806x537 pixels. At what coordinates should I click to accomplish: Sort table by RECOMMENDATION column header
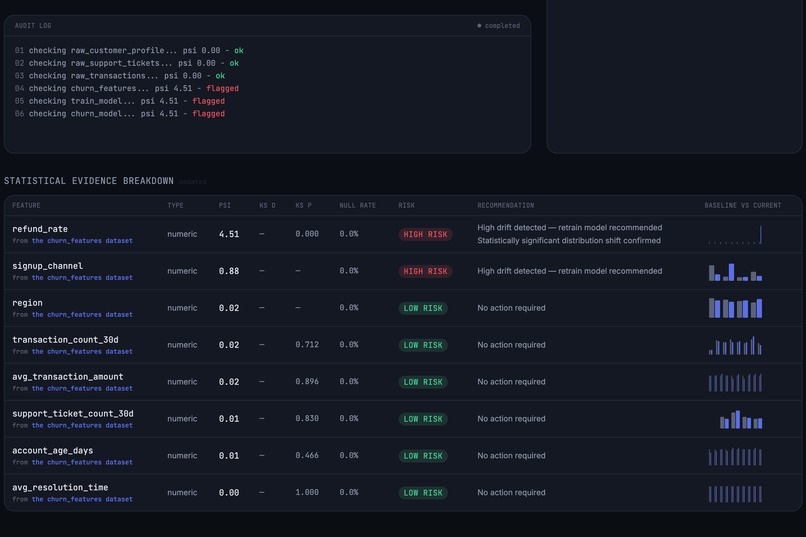[x=505, y=206]
